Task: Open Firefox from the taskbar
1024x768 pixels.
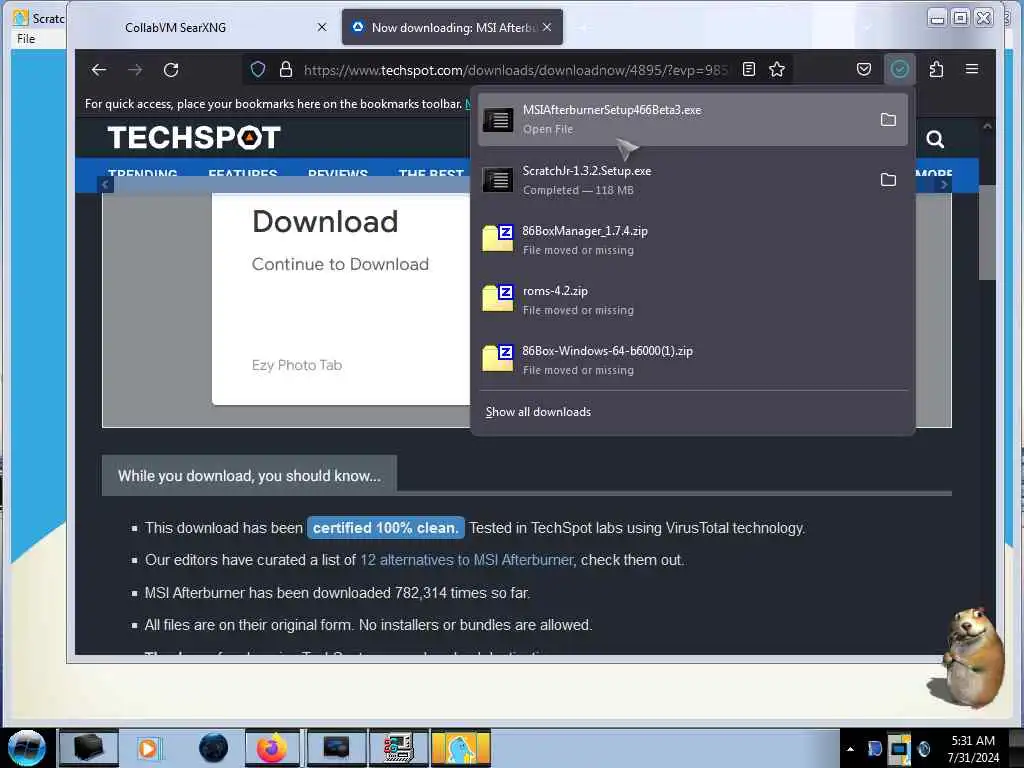Action: point(272,748)
